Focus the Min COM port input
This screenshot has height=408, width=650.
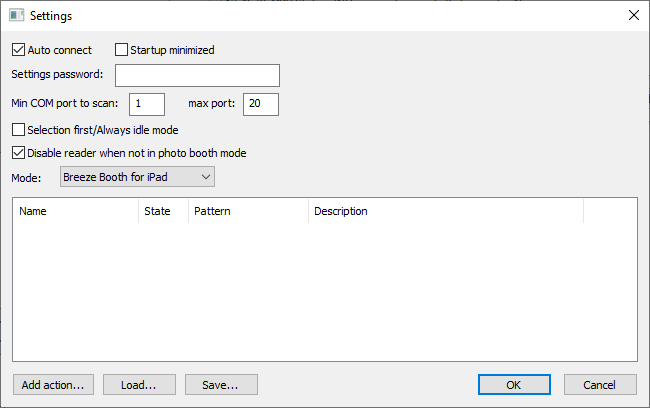click(146, 104)
